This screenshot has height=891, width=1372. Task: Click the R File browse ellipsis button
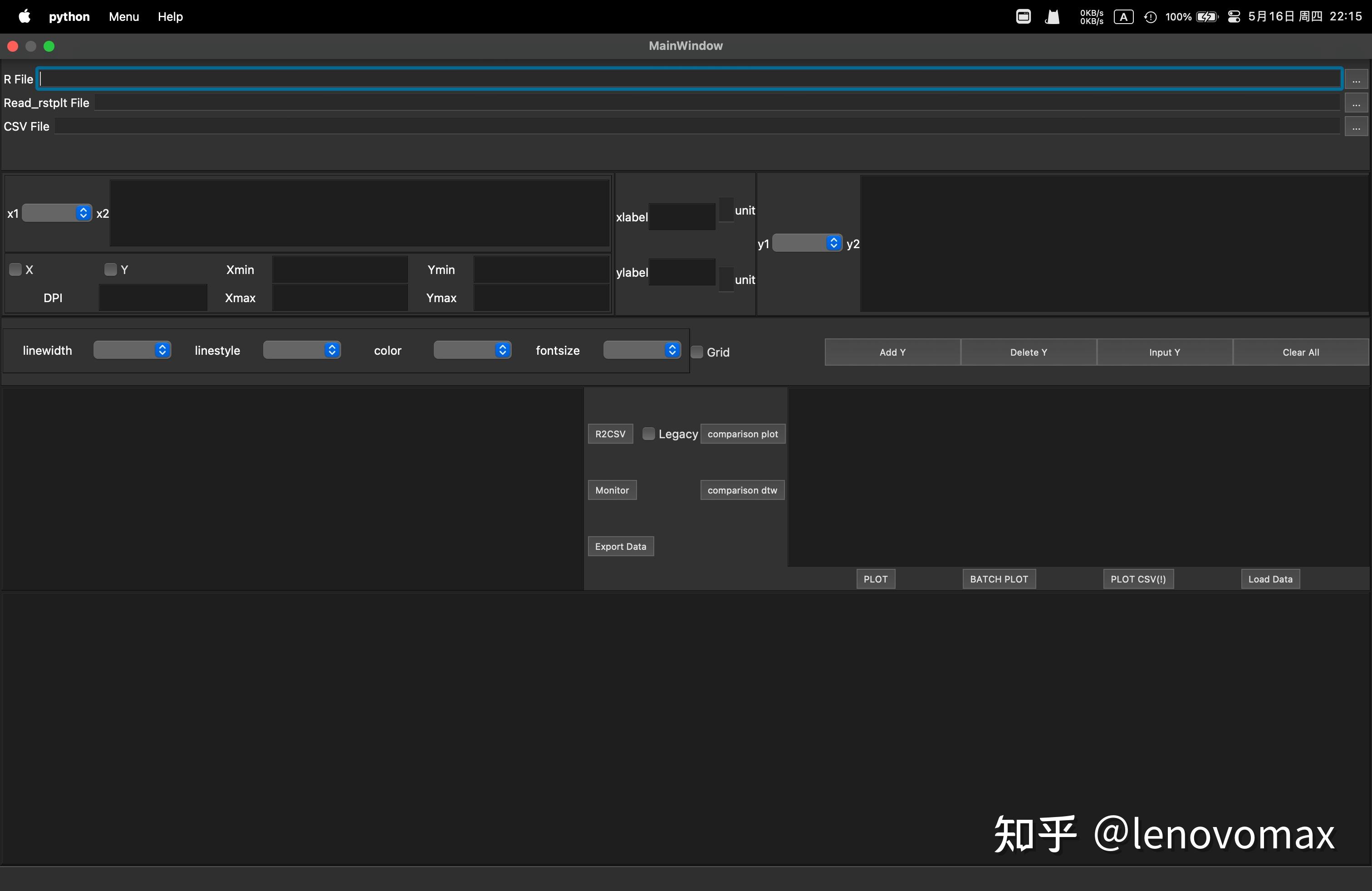point(1356,79)
